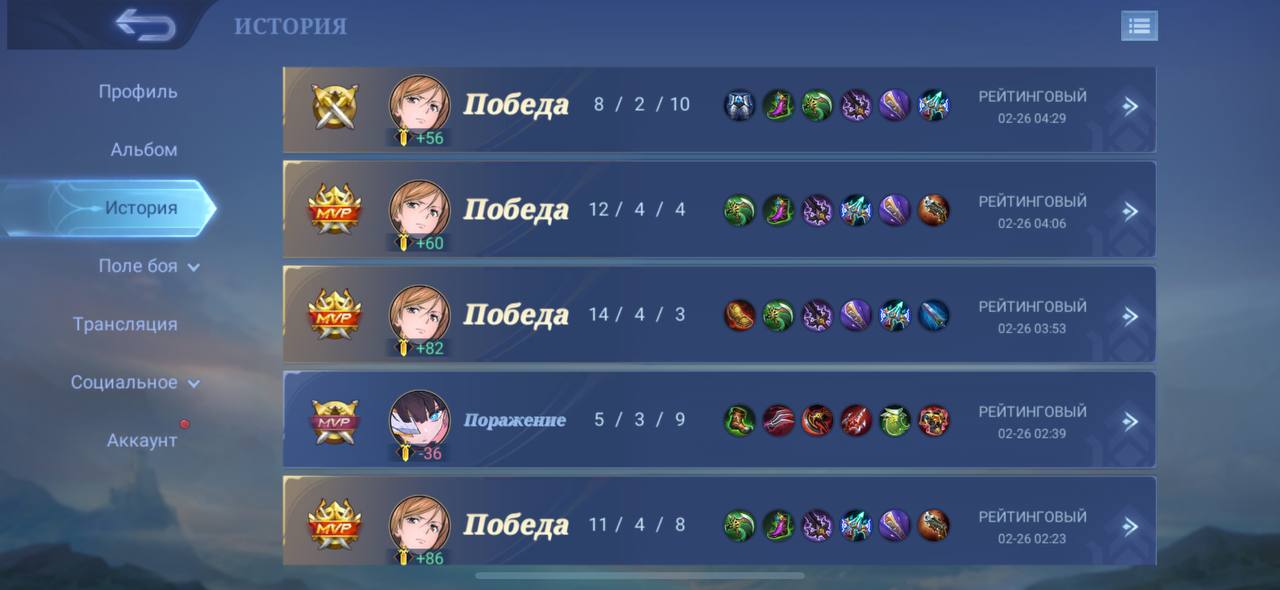Screen dimensions: 1280x590
Task: Select first item icon in 14/4/3 match
Action: [x=740, y=315]
